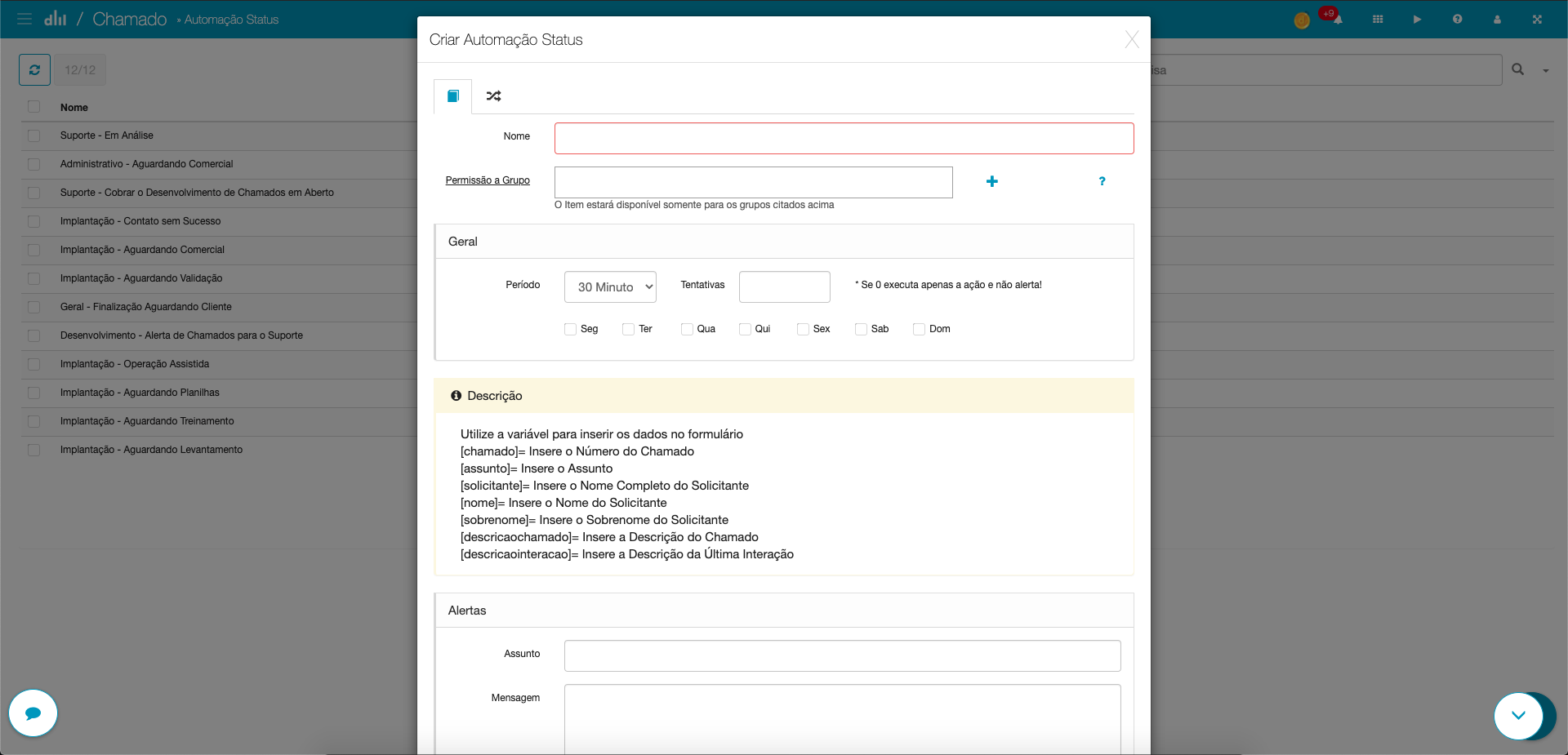Open the chat bubble icon
Image resolution: width=1568 pixels, height=755 pixels.
tap(33, 713)
